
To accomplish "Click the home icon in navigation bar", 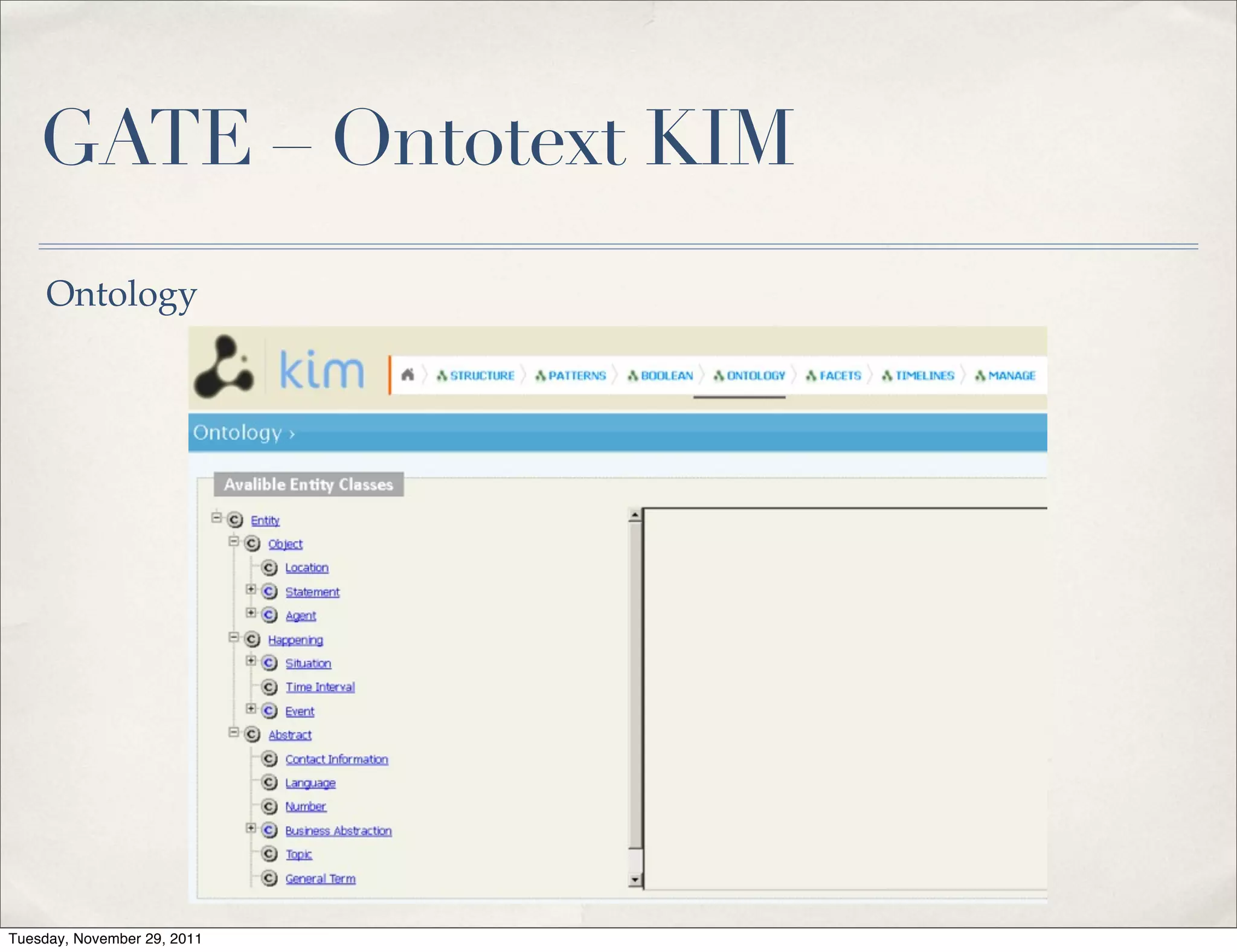I will 408,375.
